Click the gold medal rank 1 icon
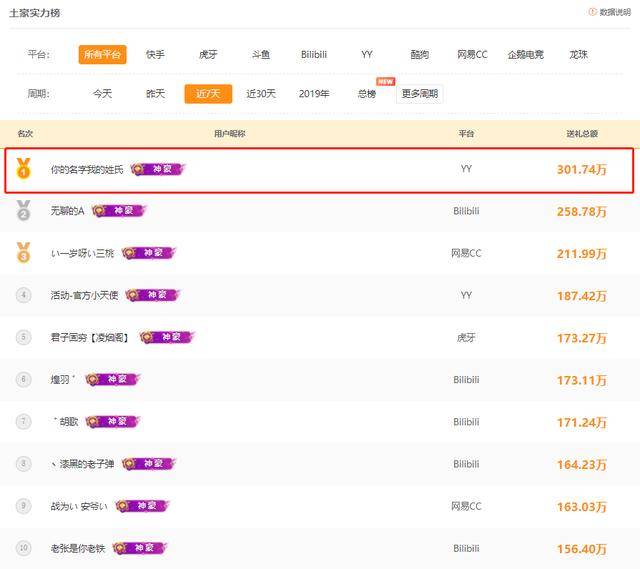Viewport: 640px width, 569px height. click(24, 170)
